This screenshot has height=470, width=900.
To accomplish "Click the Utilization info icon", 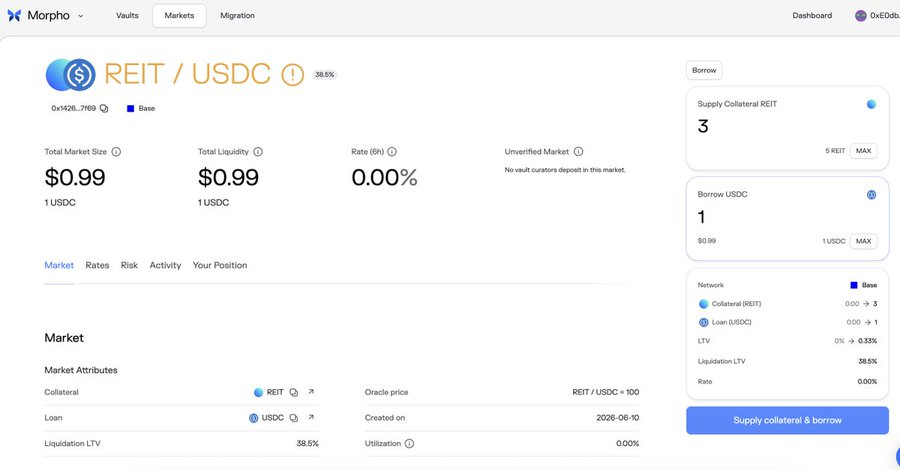I will click(x=409, y=443).
